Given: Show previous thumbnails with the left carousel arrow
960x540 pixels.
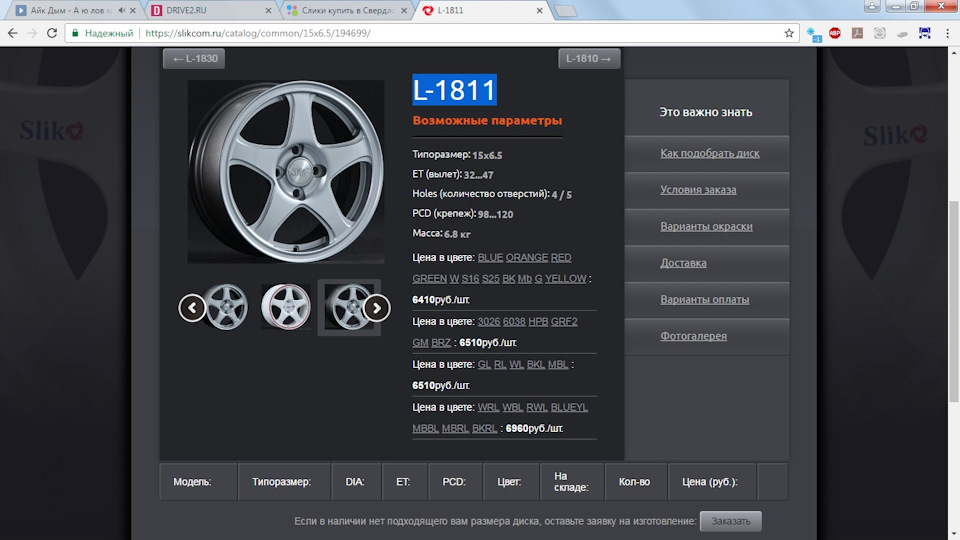Looking at the screenshot, I should (192, 307).
